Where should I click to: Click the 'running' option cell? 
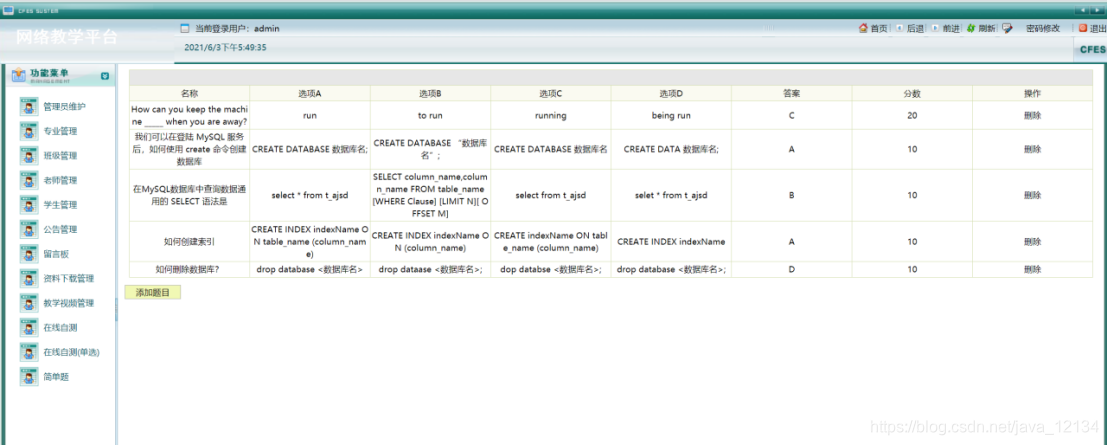pyautogui.click(x=550, y=116)
